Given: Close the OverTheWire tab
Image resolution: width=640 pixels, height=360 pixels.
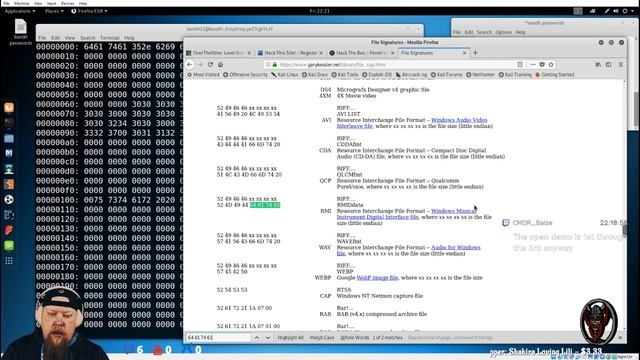Looking at the screenshot, I should point(249,53).
